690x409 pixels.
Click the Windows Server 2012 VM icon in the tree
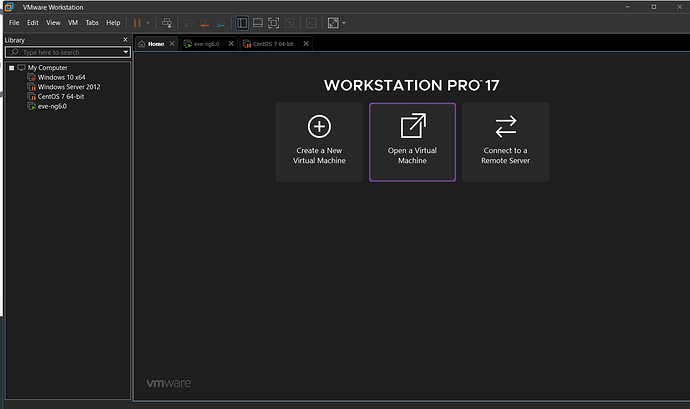point(31,87)
